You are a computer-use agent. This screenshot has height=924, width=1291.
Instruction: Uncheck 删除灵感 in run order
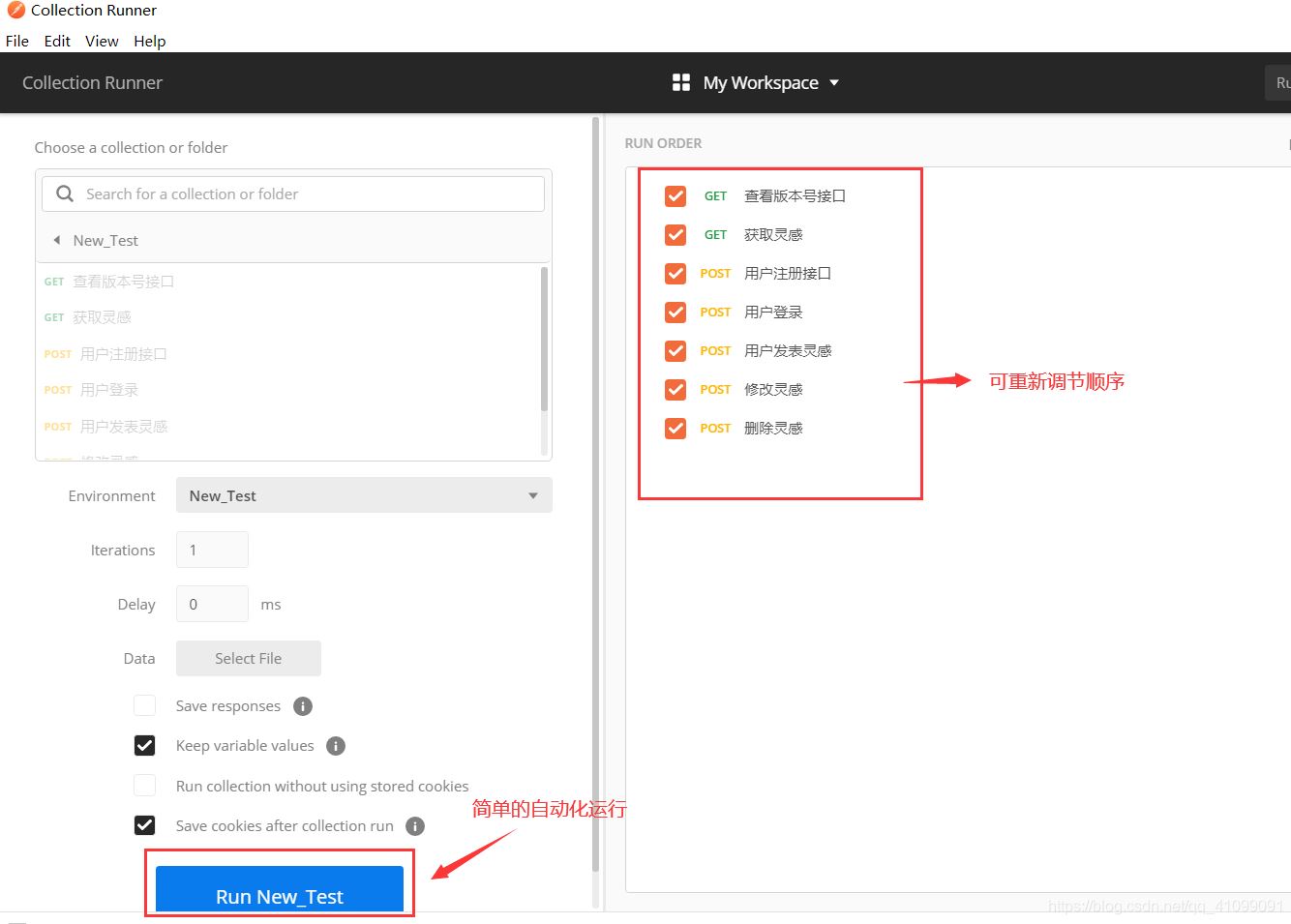pyautogui.click(x=676, y=429)
